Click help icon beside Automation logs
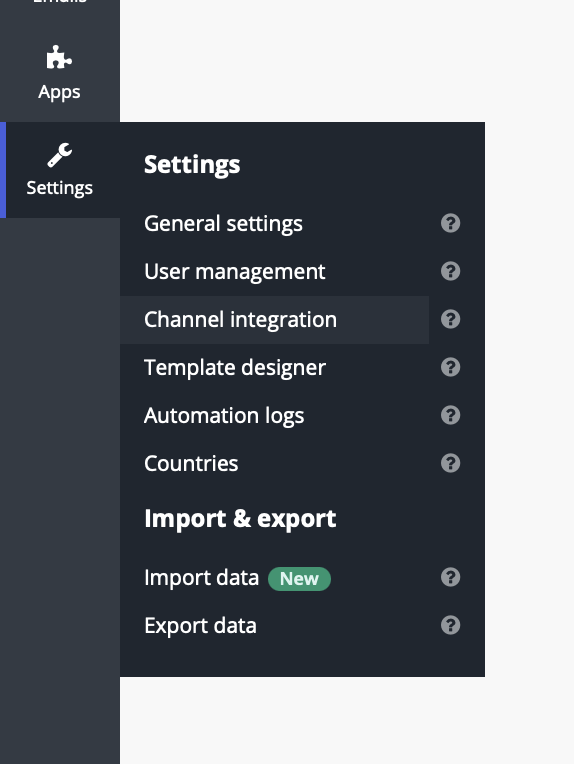Screen dimensions: 574x764 click(451, 415)
